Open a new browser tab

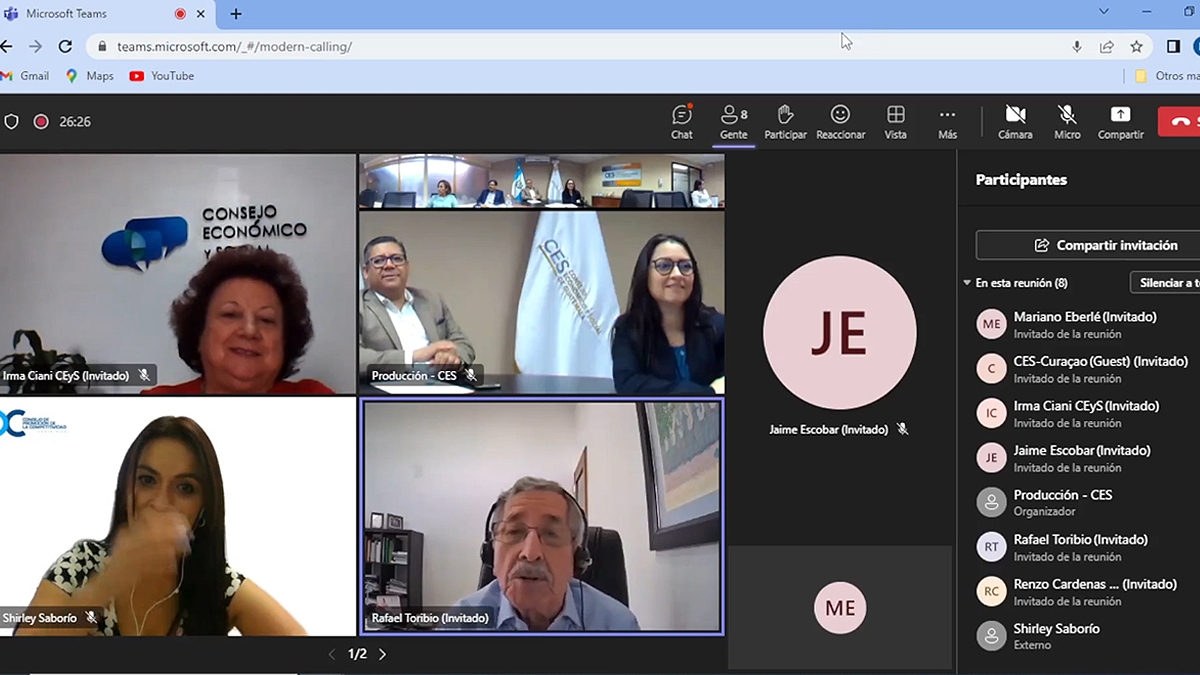236,14
